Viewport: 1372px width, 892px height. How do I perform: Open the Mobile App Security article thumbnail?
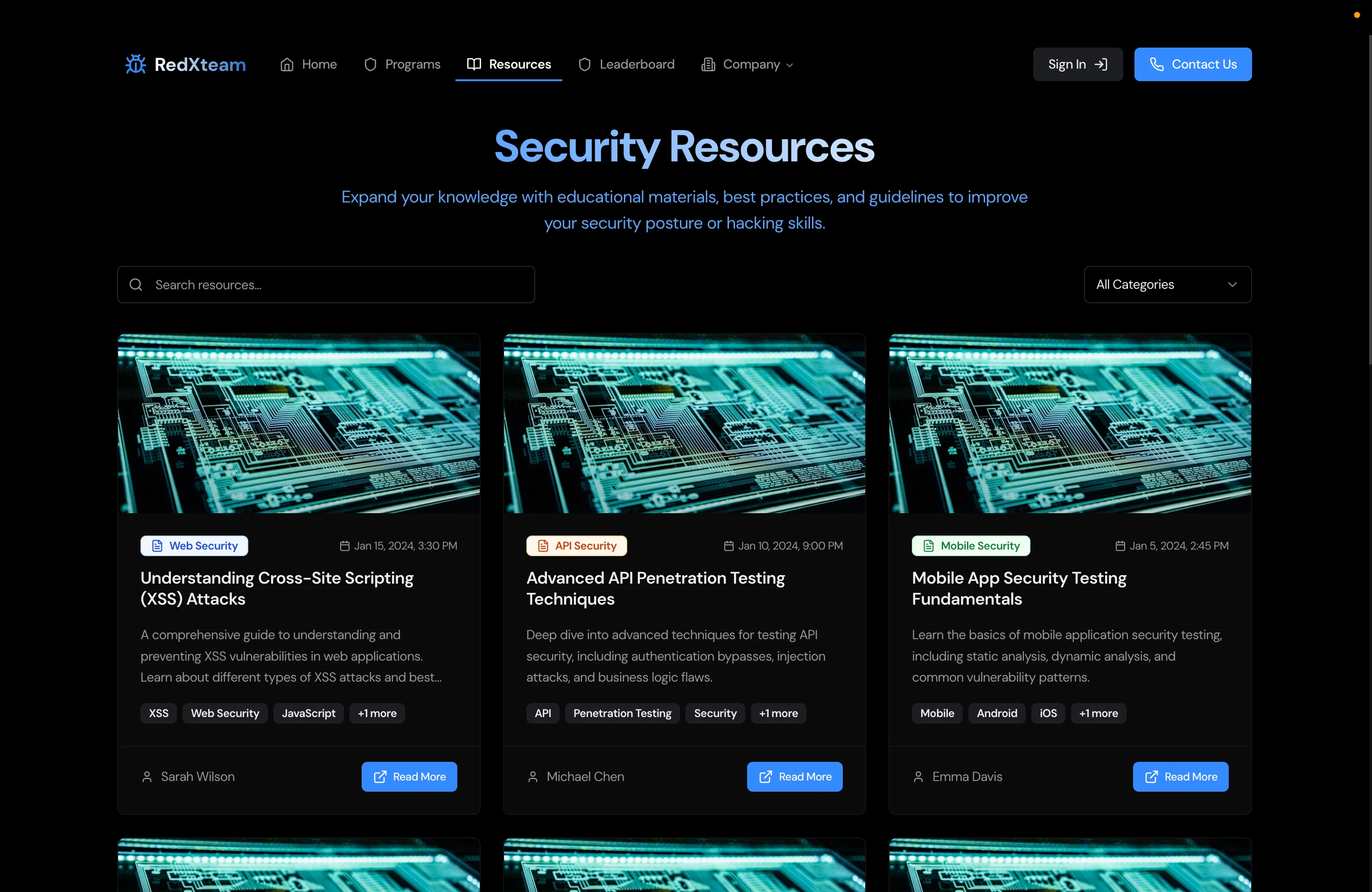click(x=1070, y=424)
